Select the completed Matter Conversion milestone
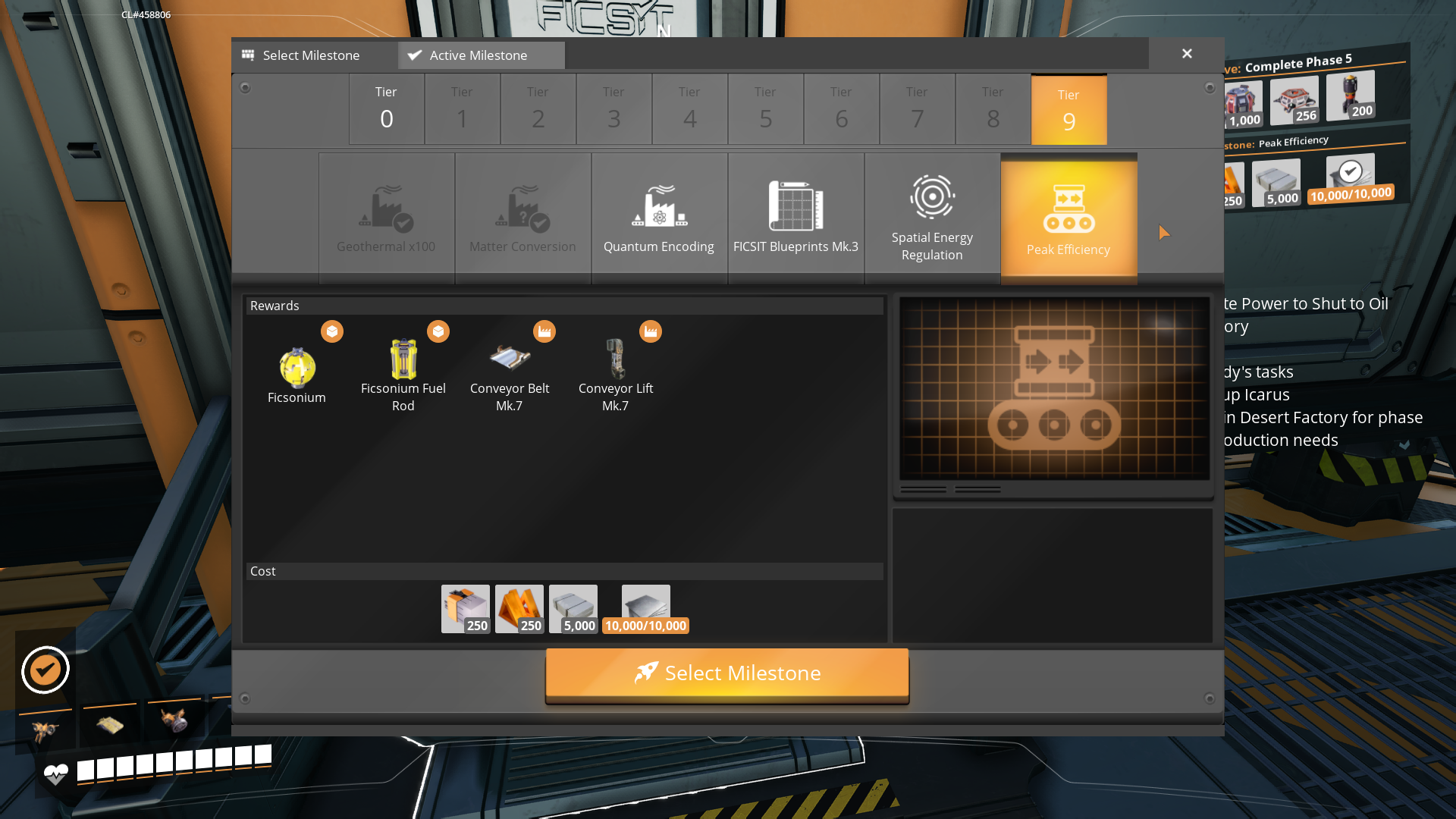Viewport: 1456px width, 819px height. click(522, 218)
